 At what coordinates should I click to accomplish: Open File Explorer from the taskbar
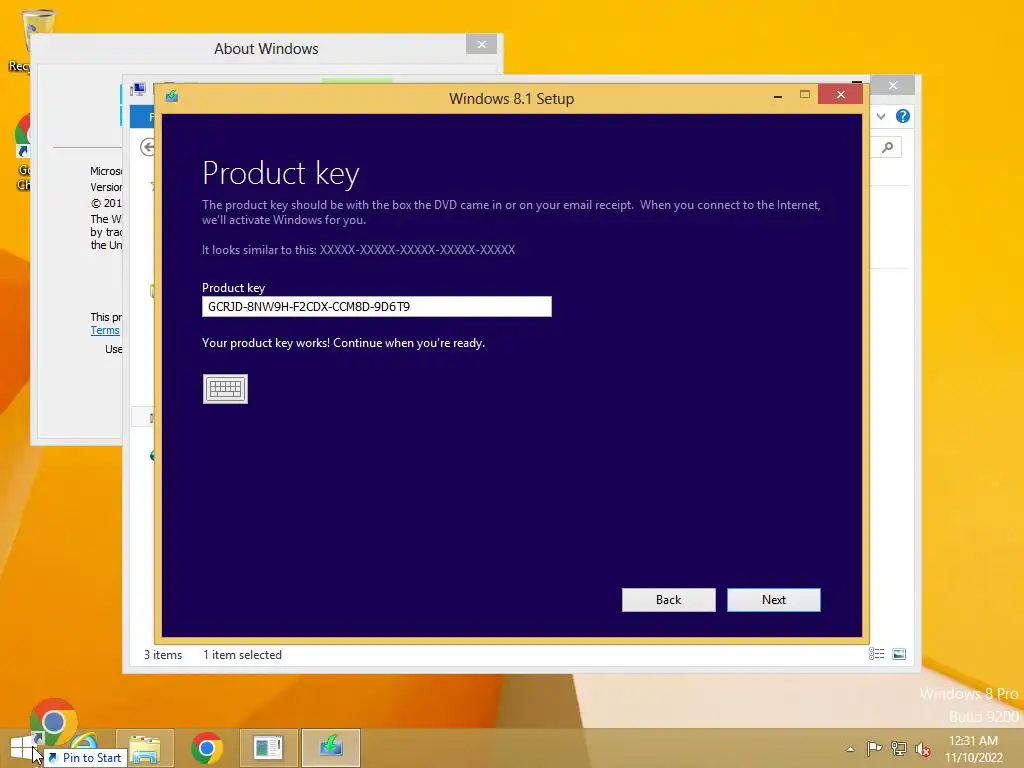(x=145, y=748)
